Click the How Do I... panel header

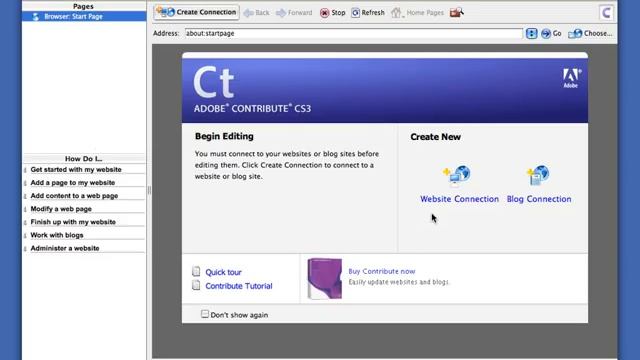click(x=84, y=159)
